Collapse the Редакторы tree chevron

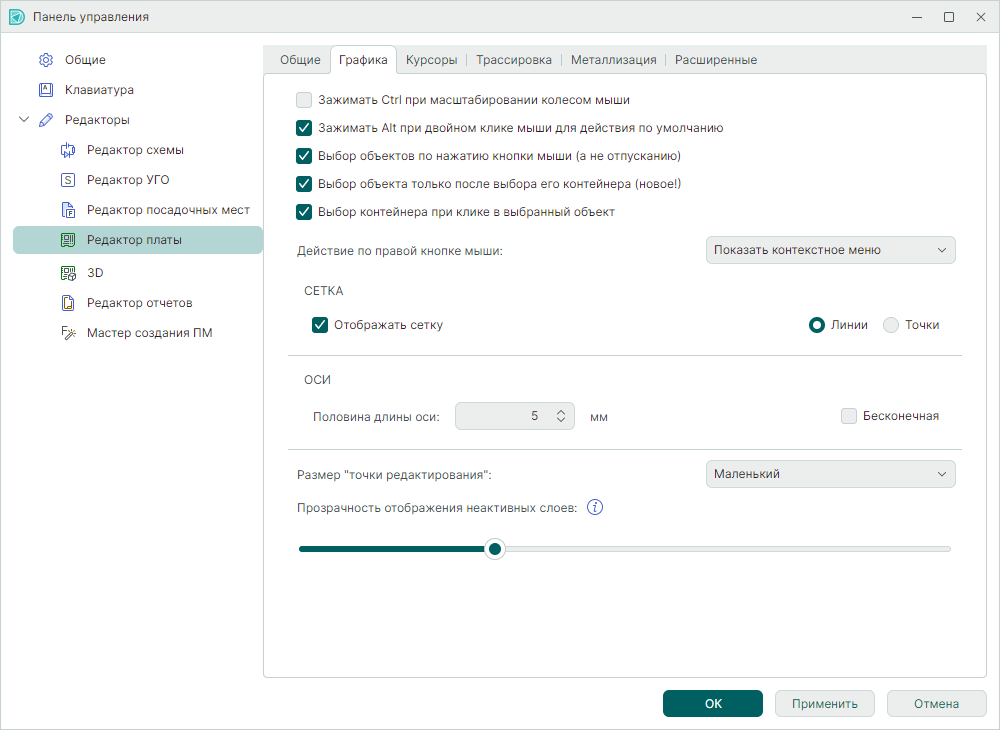tap(24, 119)
